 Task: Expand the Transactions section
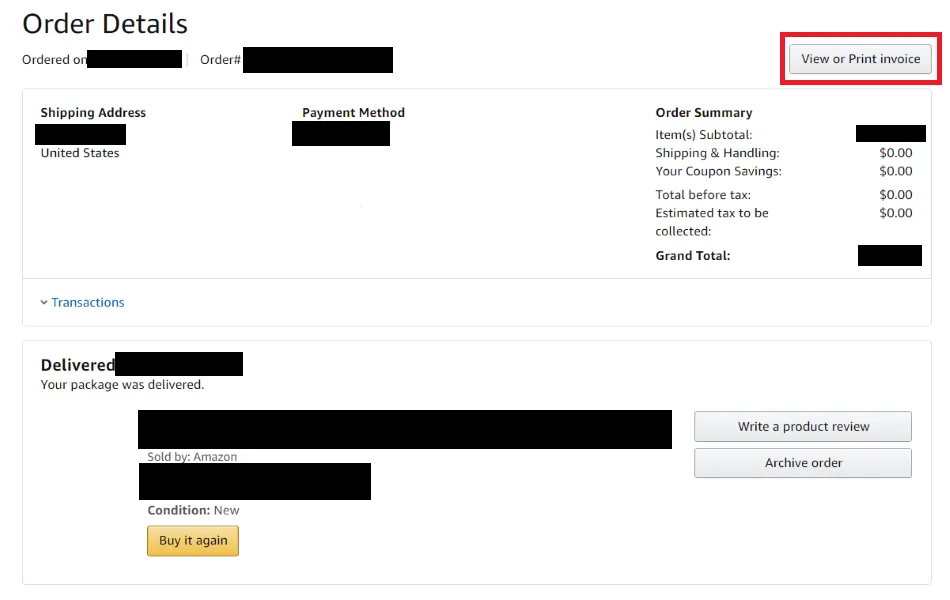tap(88, 302)
